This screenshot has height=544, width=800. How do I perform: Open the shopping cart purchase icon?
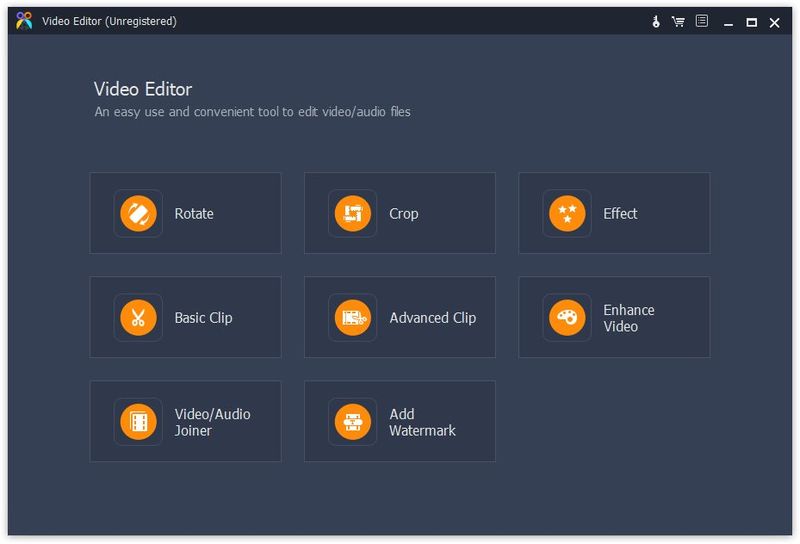tap(678, 21)
